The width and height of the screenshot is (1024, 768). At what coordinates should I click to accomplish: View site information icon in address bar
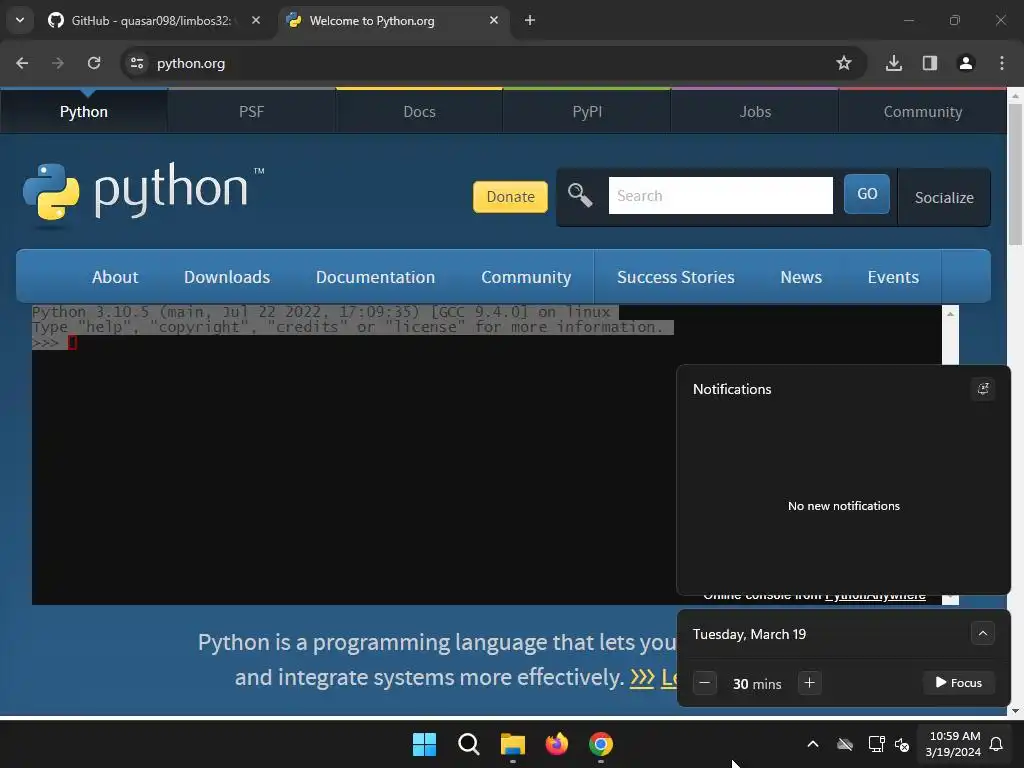point(137,63)
